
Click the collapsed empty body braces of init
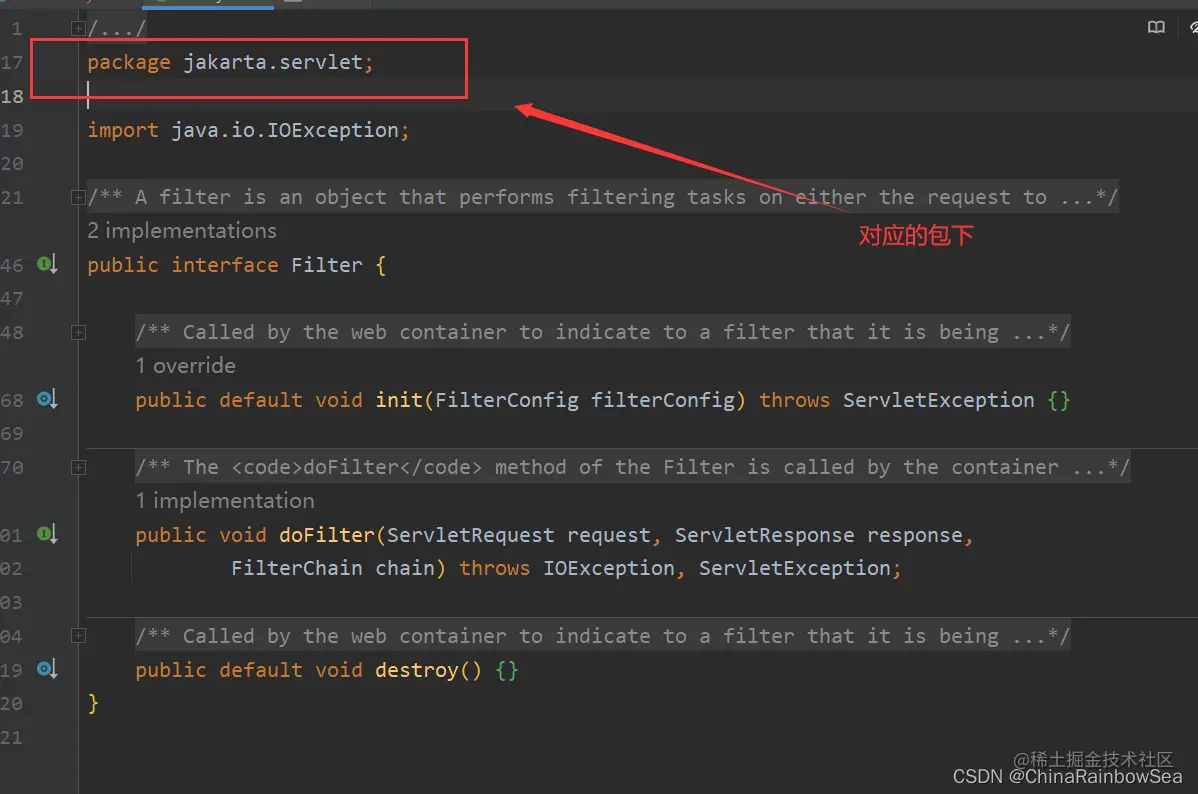point(1058,400)
